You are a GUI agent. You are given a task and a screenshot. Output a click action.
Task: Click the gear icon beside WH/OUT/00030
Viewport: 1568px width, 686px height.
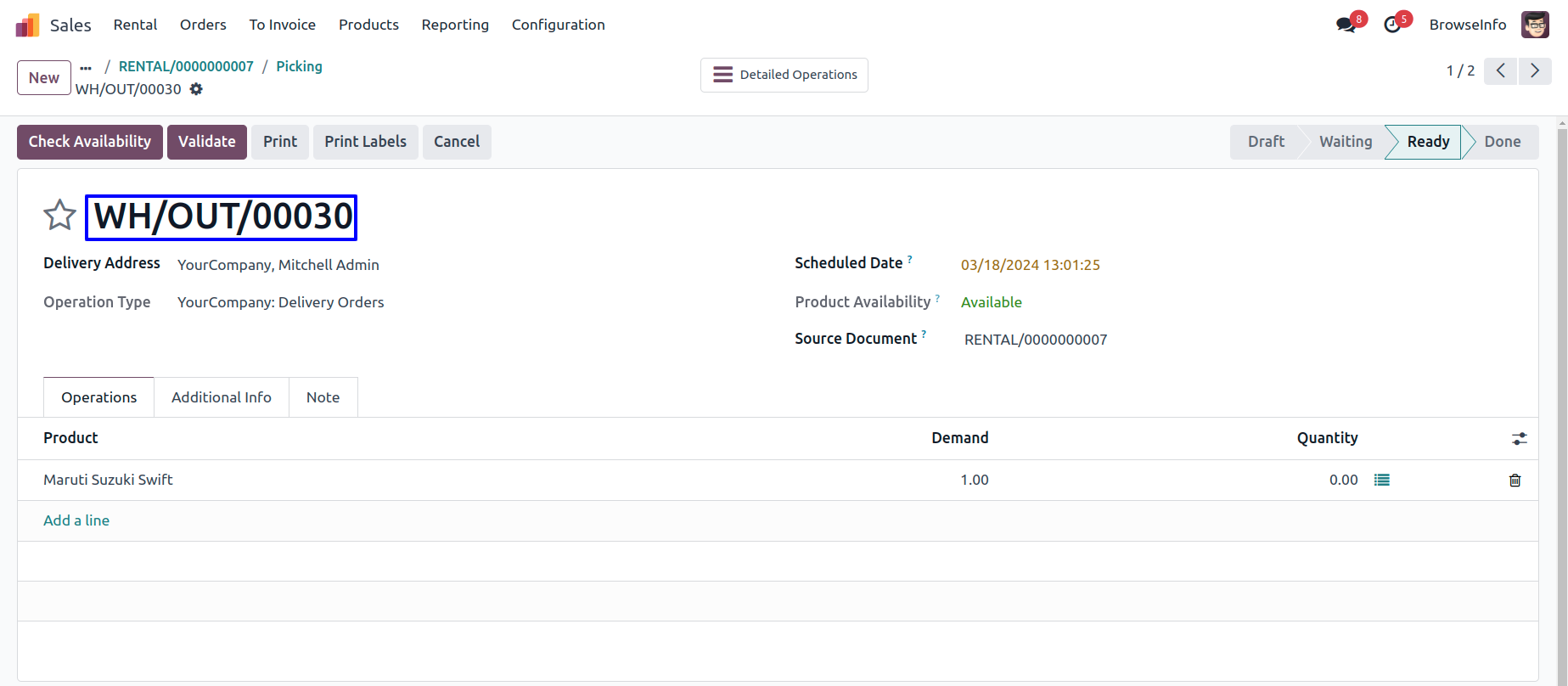[196, 89]
